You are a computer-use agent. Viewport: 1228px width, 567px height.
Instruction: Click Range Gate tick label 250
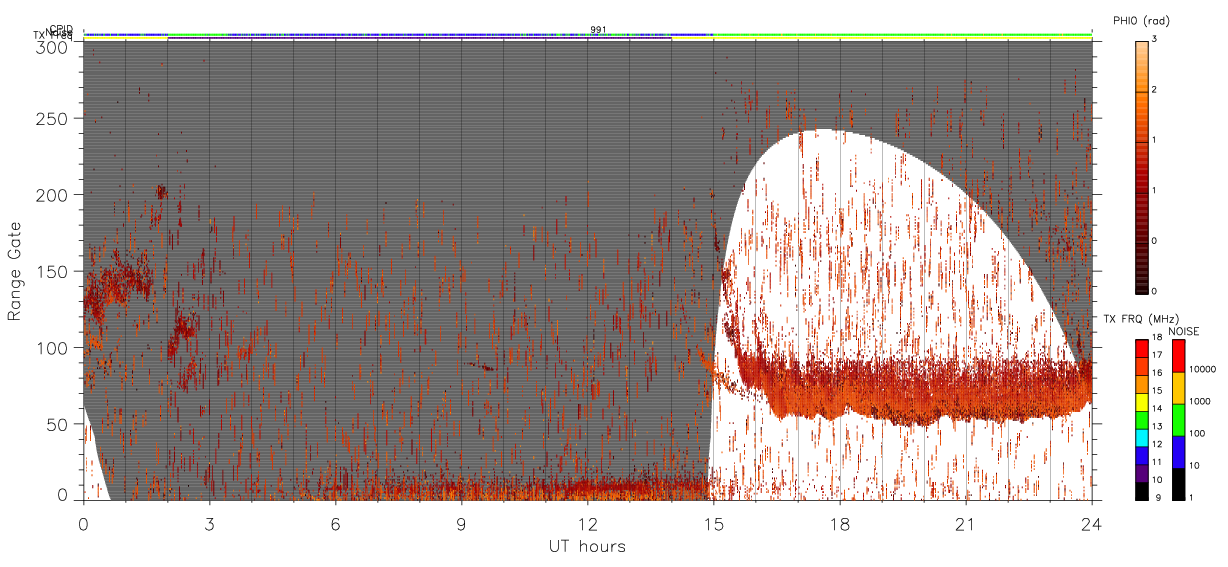tap(52, 119)
